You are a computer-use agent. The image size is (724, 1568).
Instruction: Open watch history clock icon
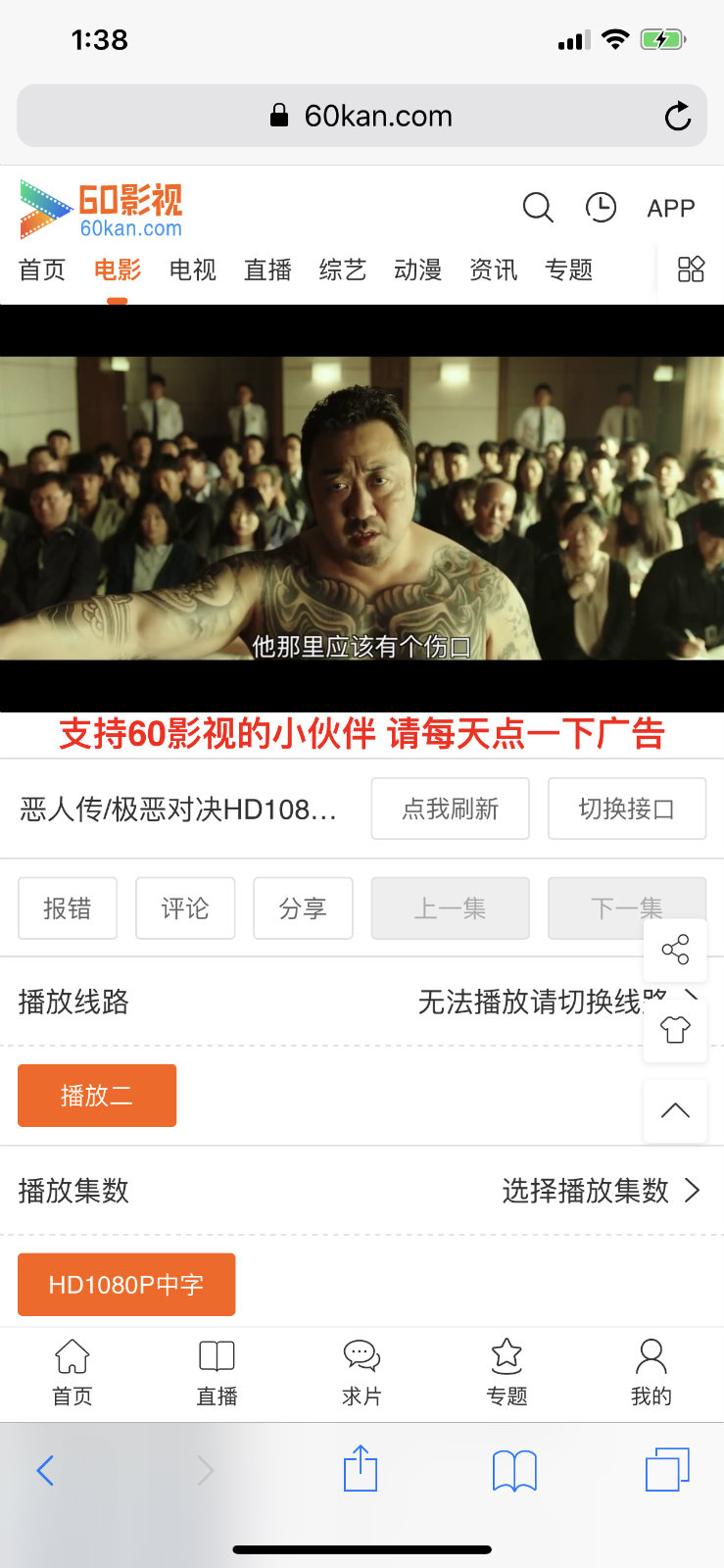[601, 207]
